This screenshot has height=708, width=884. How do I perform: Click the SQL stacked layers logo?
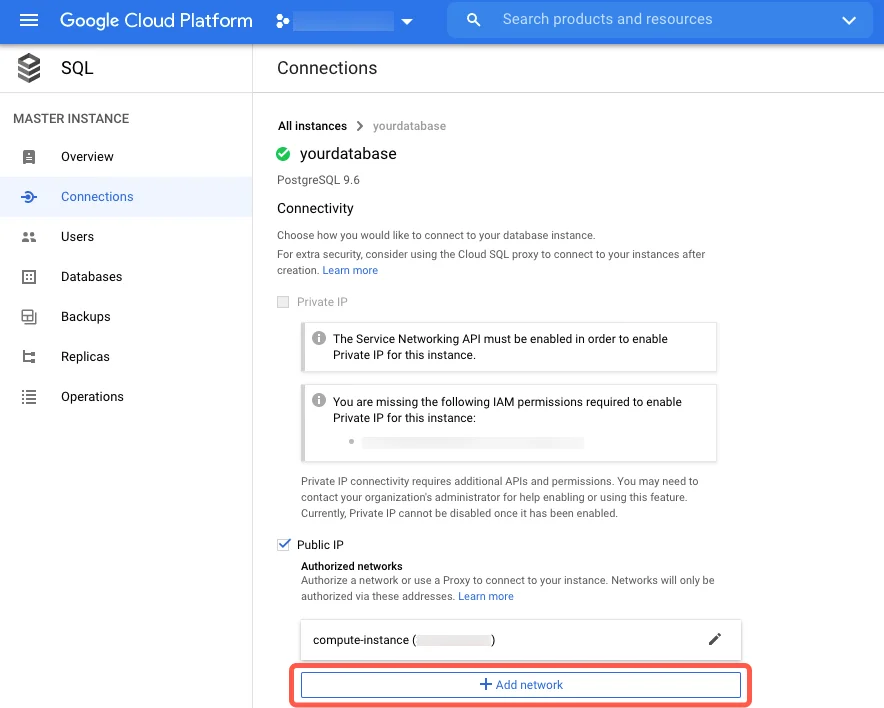(29, 68)
